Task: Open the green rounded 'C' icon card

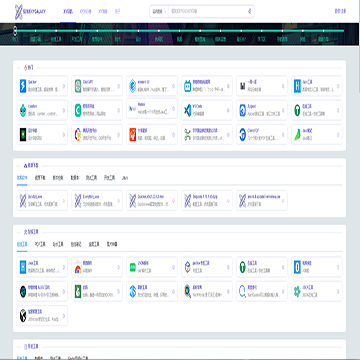Action: pyautogui.click(x=97, y=110)
